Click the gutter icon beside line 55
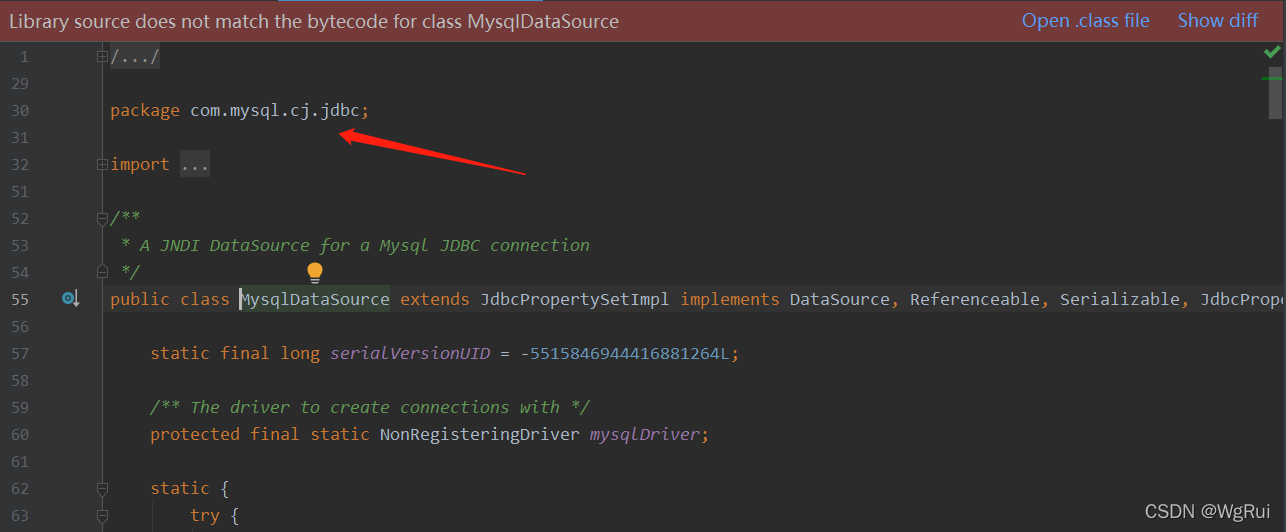 70,299
